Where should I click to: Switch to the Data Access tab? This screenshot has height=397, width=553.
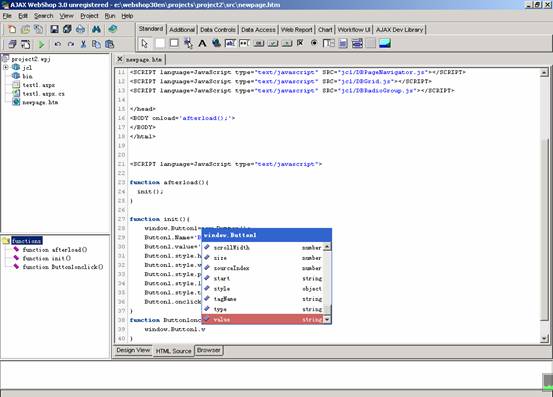click(x=258, y=30)
